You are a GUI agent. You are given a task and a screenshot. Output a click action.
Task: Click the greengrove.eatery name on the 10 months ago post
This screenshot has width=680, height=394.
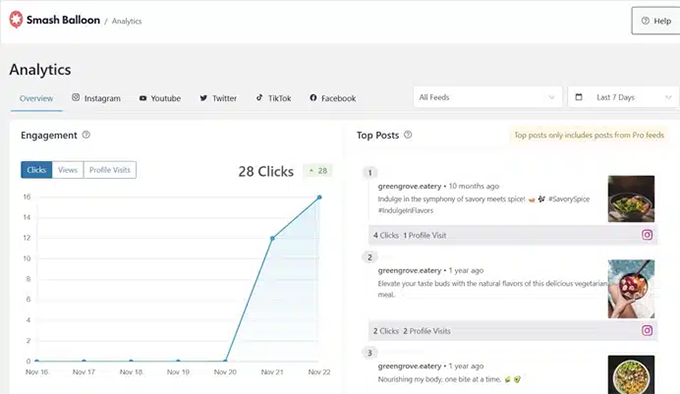click(409, 186)
